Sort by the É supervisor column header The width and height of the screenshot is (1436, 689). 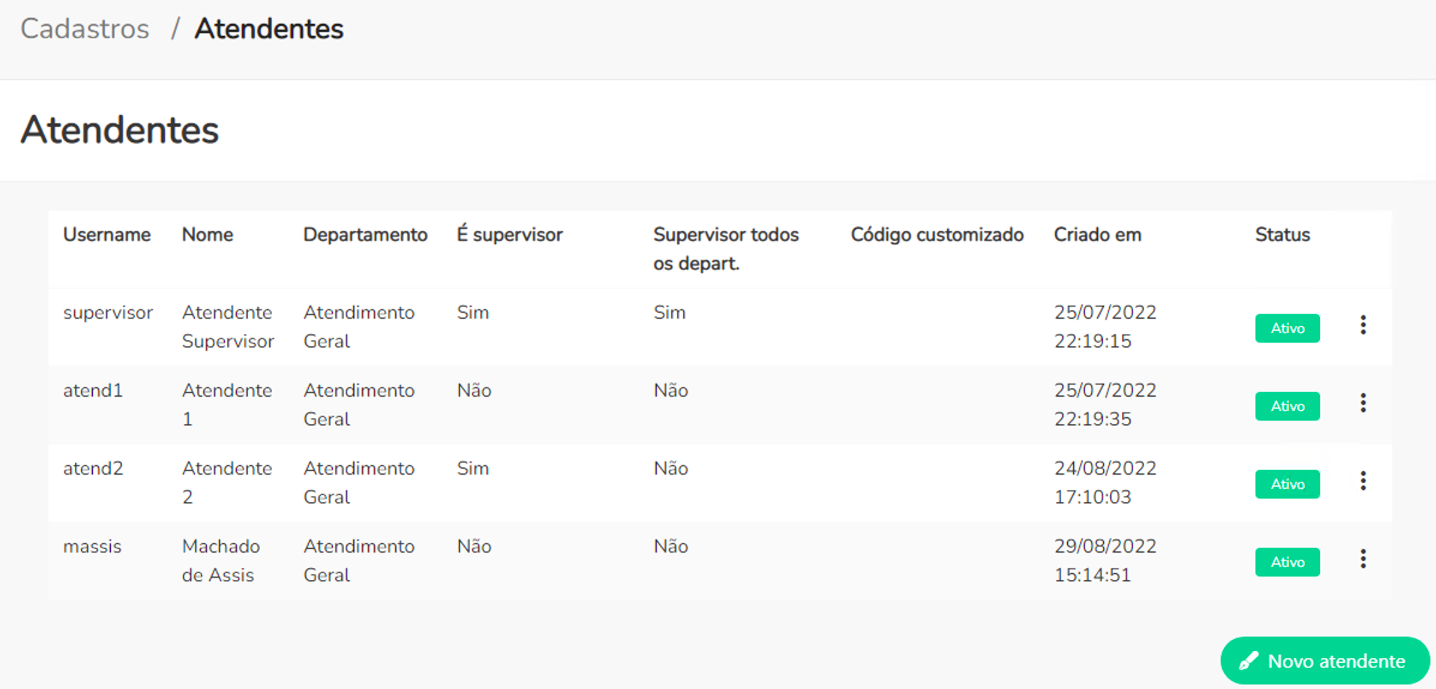pos(509,235)
